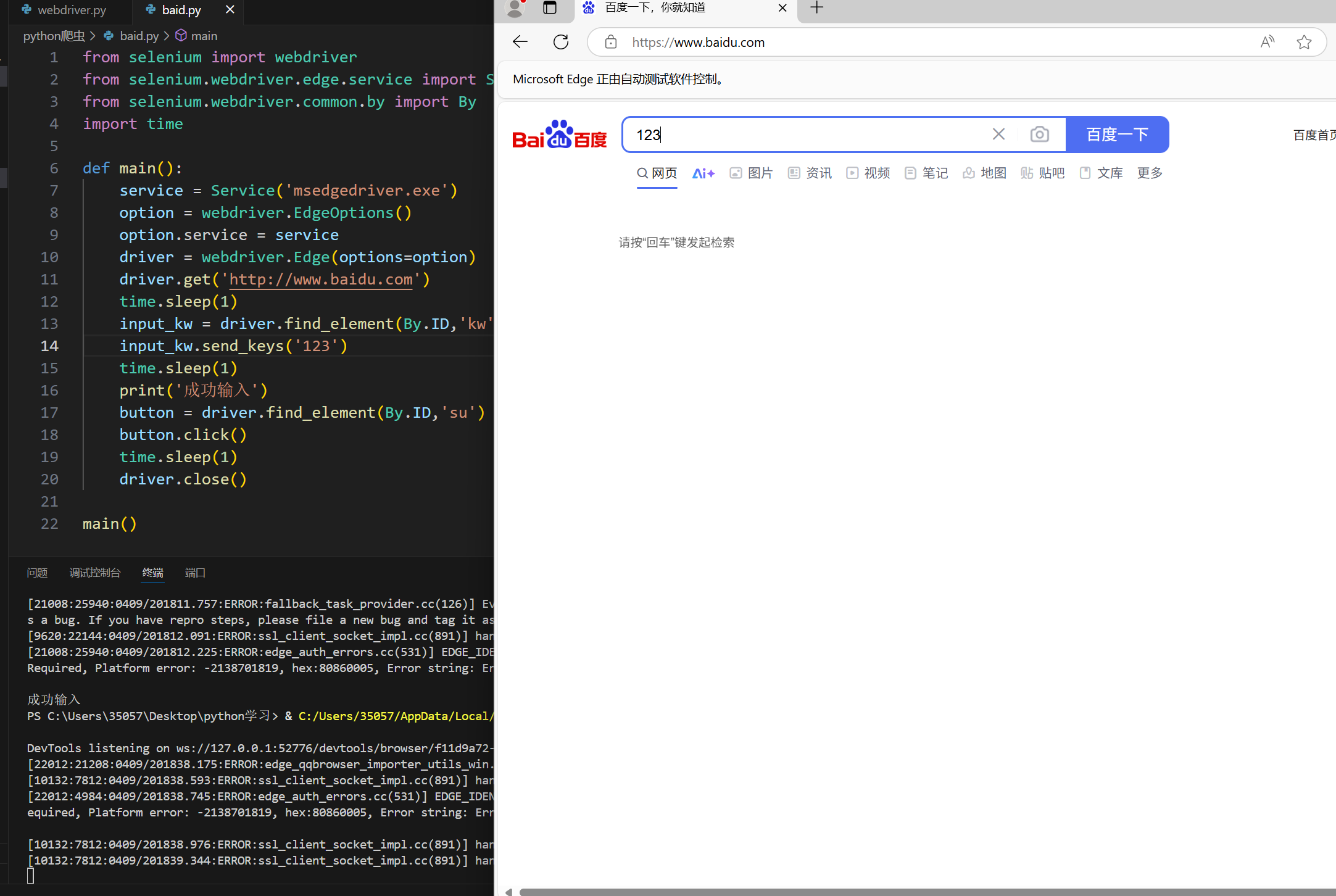
Task: Open the Read aloud icon in address bar
Action: (x=1268, y=42)
